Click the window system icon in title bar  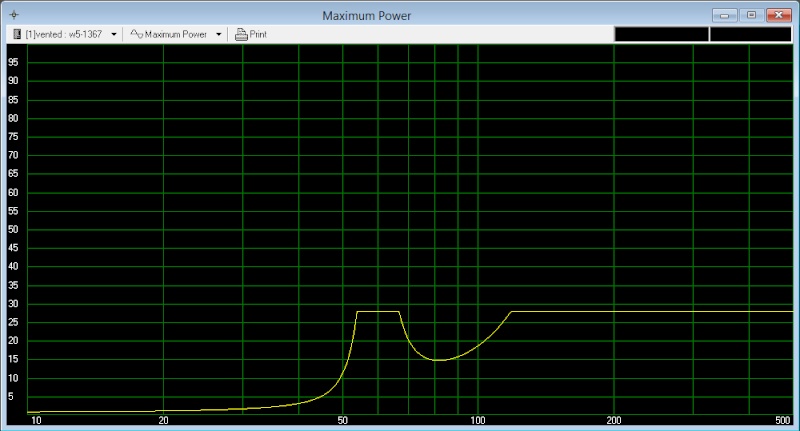(x=14, y=15)
